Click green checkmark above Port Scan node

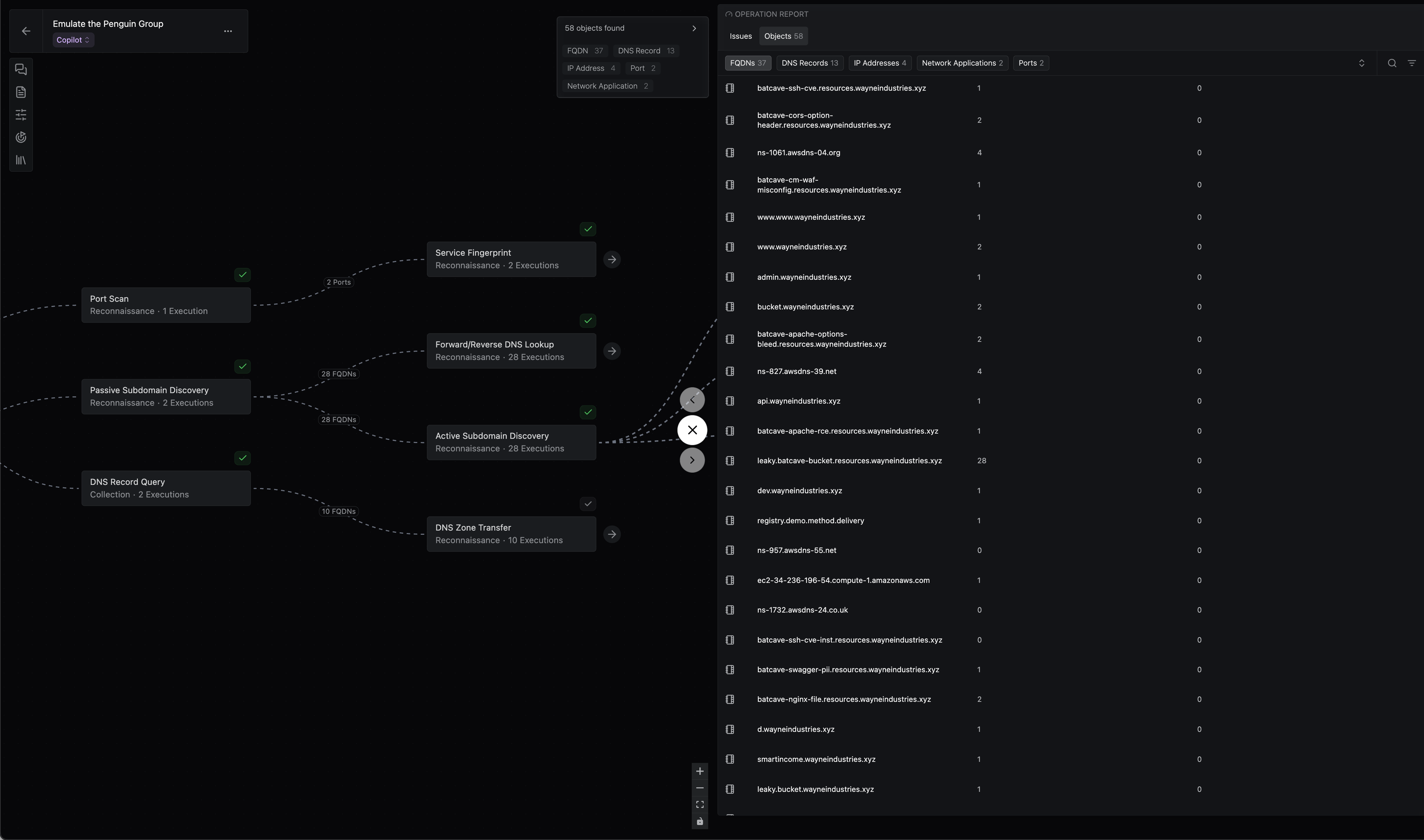tap(242, 275)
